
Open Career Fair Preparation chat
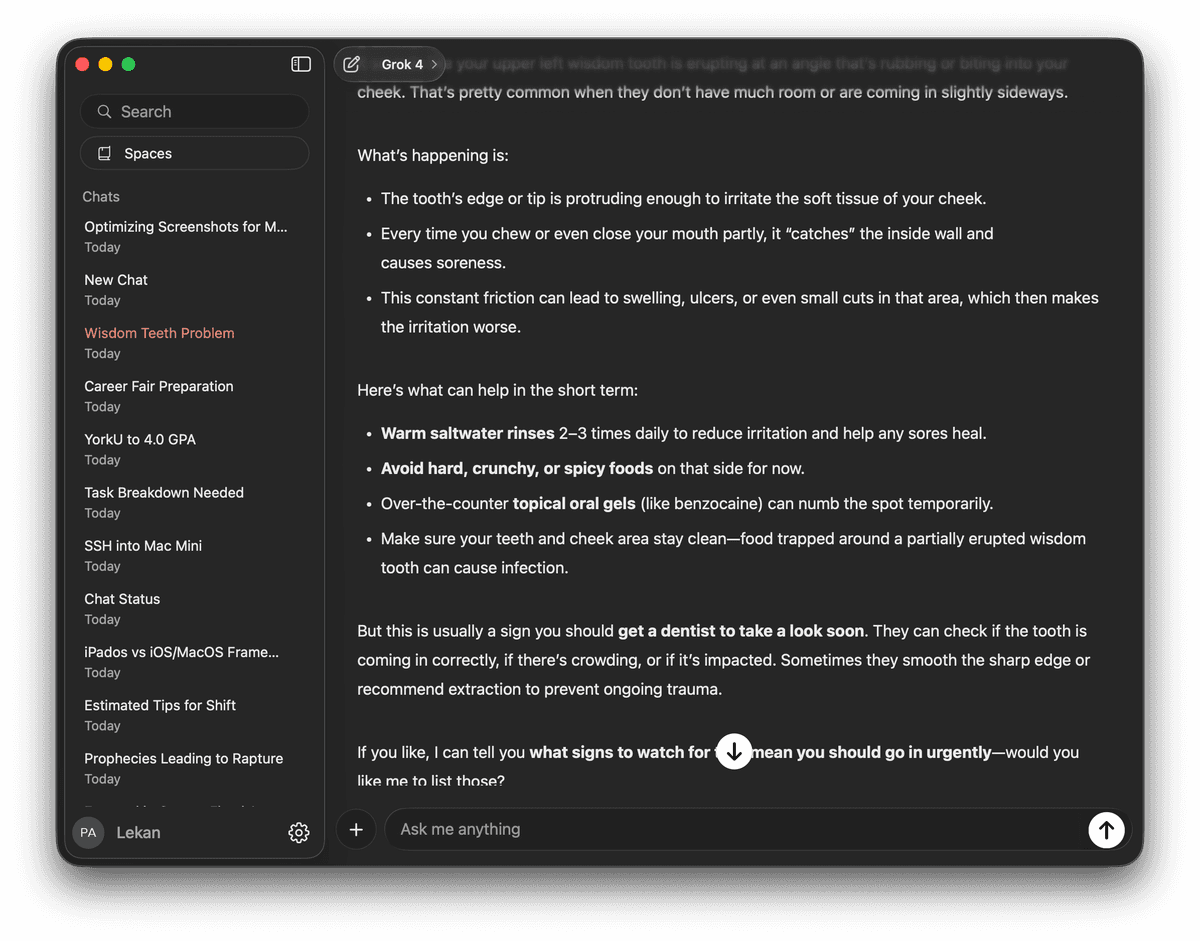click(x=159, y=395)
